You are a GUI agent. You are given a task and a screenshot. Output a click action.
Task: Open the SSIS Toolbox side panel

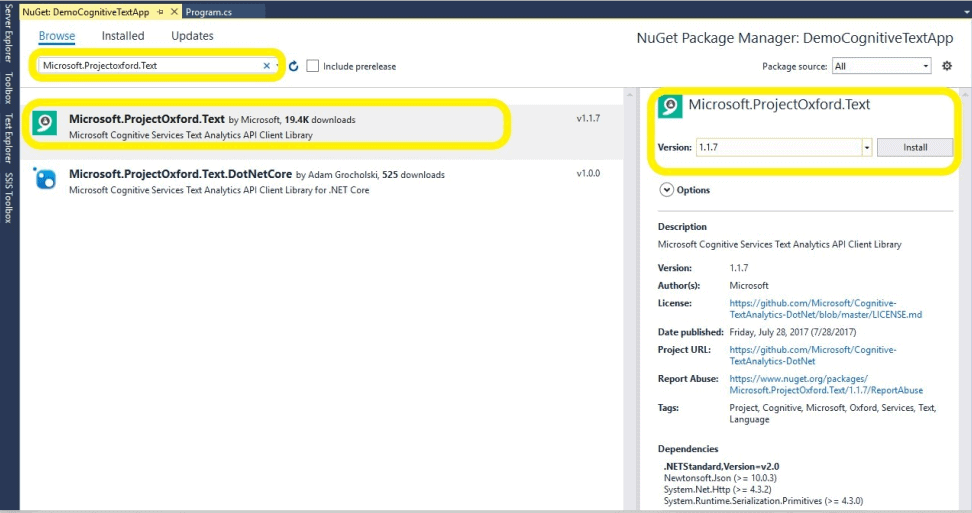(8, 198)
